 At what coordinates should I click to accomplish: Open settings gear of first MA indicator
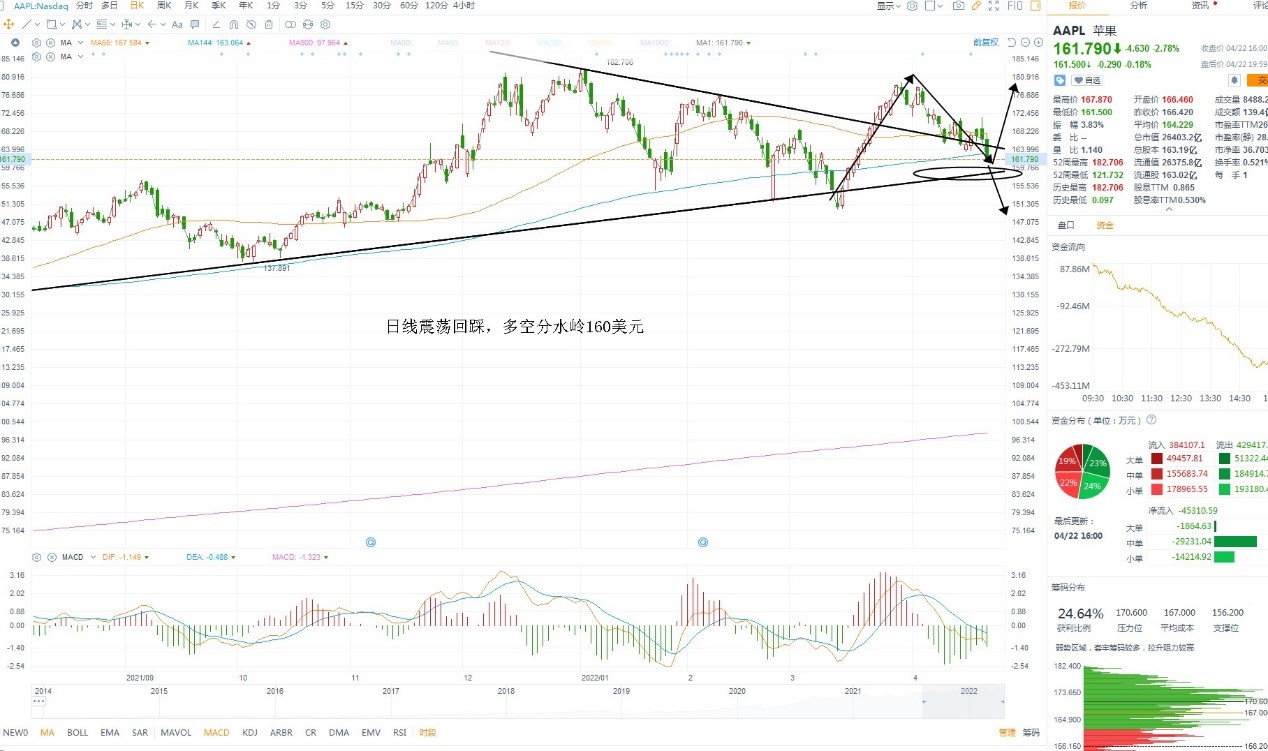37,43
